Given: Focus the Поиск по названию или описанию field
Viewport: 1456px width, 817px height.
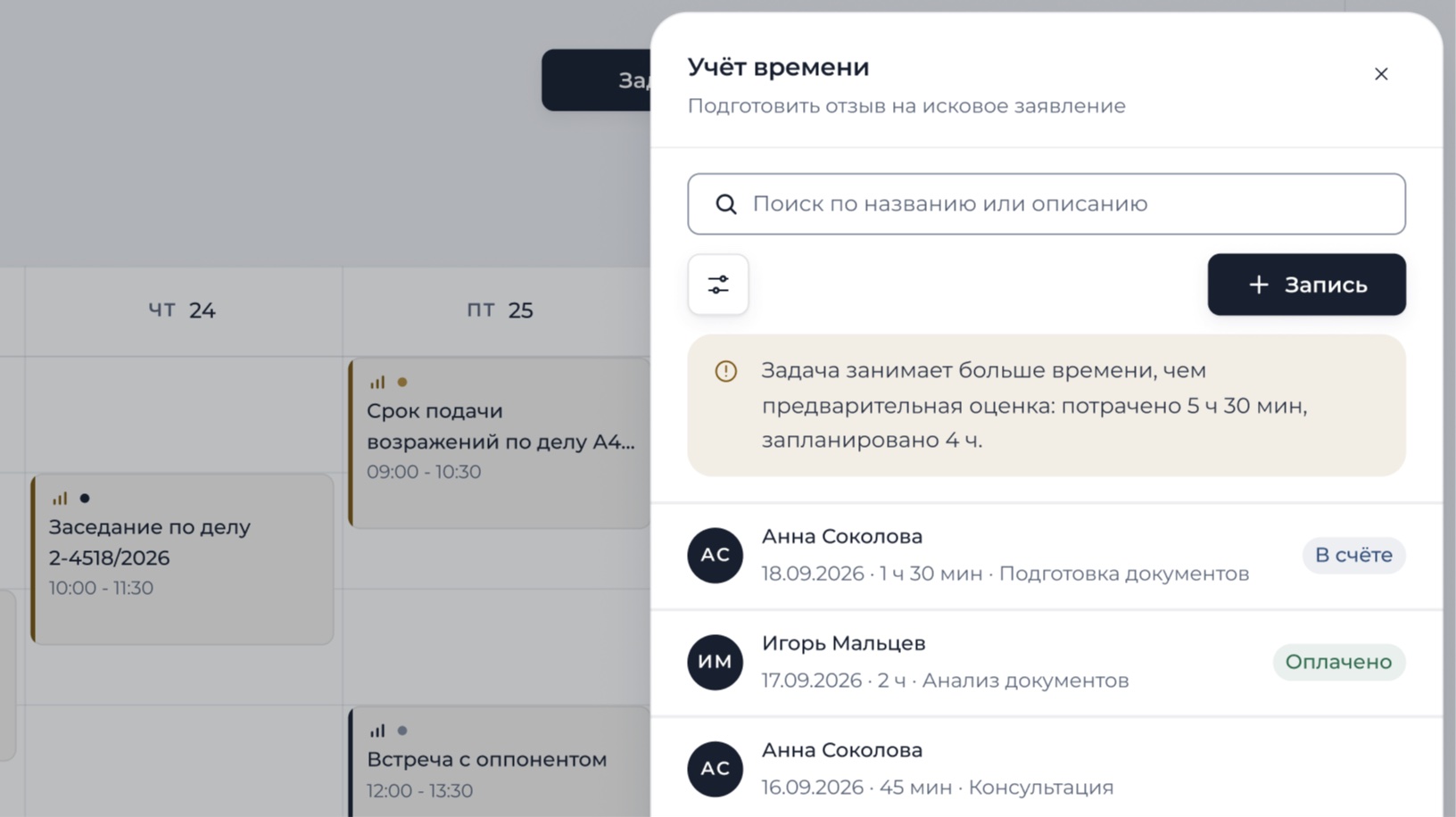Looking at the screenshot, I should (1046, 204).
